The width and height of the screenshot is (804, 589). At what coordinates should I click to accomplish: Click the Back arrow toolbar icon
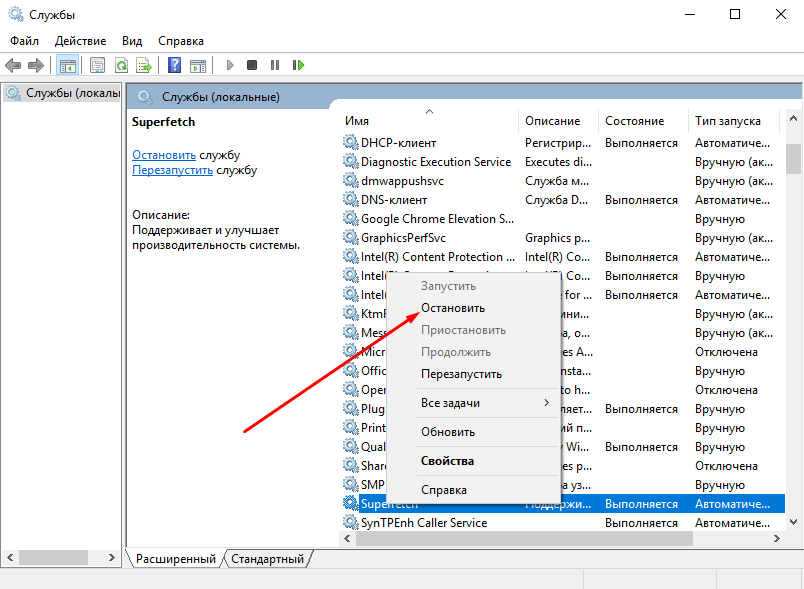coord(13,65)
